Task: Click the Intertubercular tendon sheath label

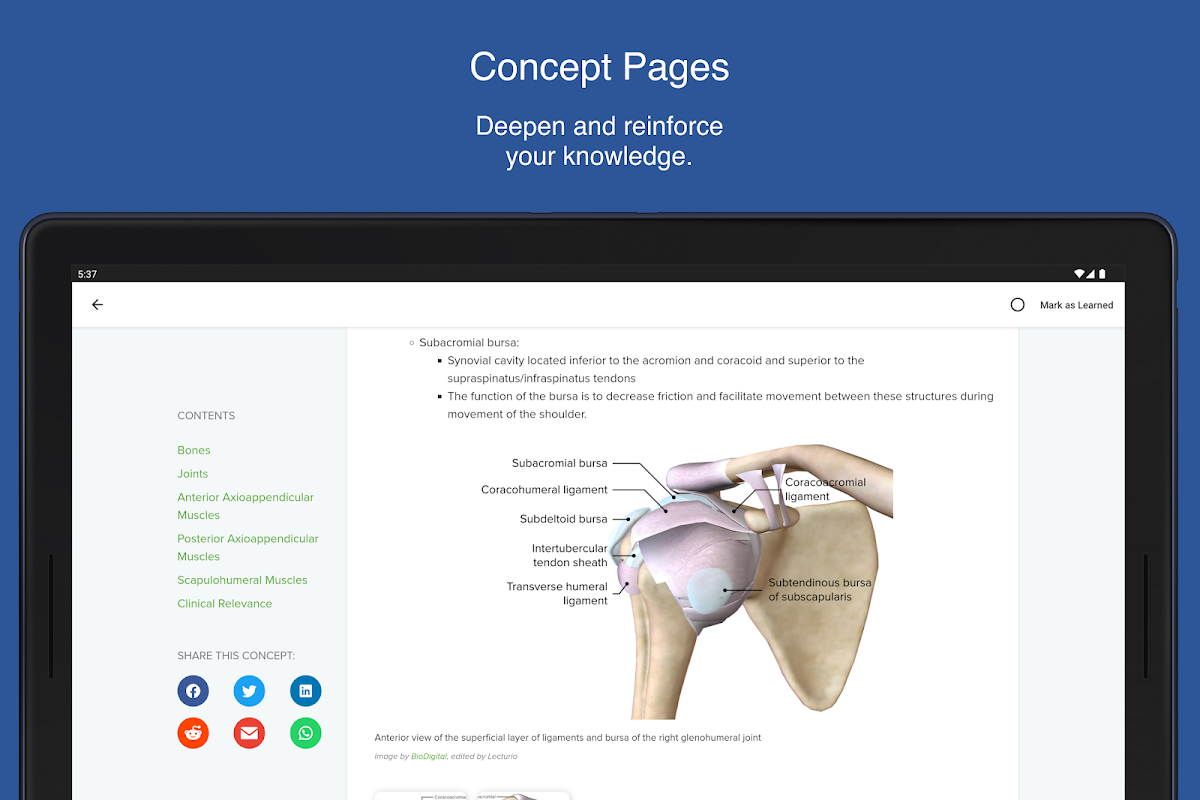Action: (570, 555)
